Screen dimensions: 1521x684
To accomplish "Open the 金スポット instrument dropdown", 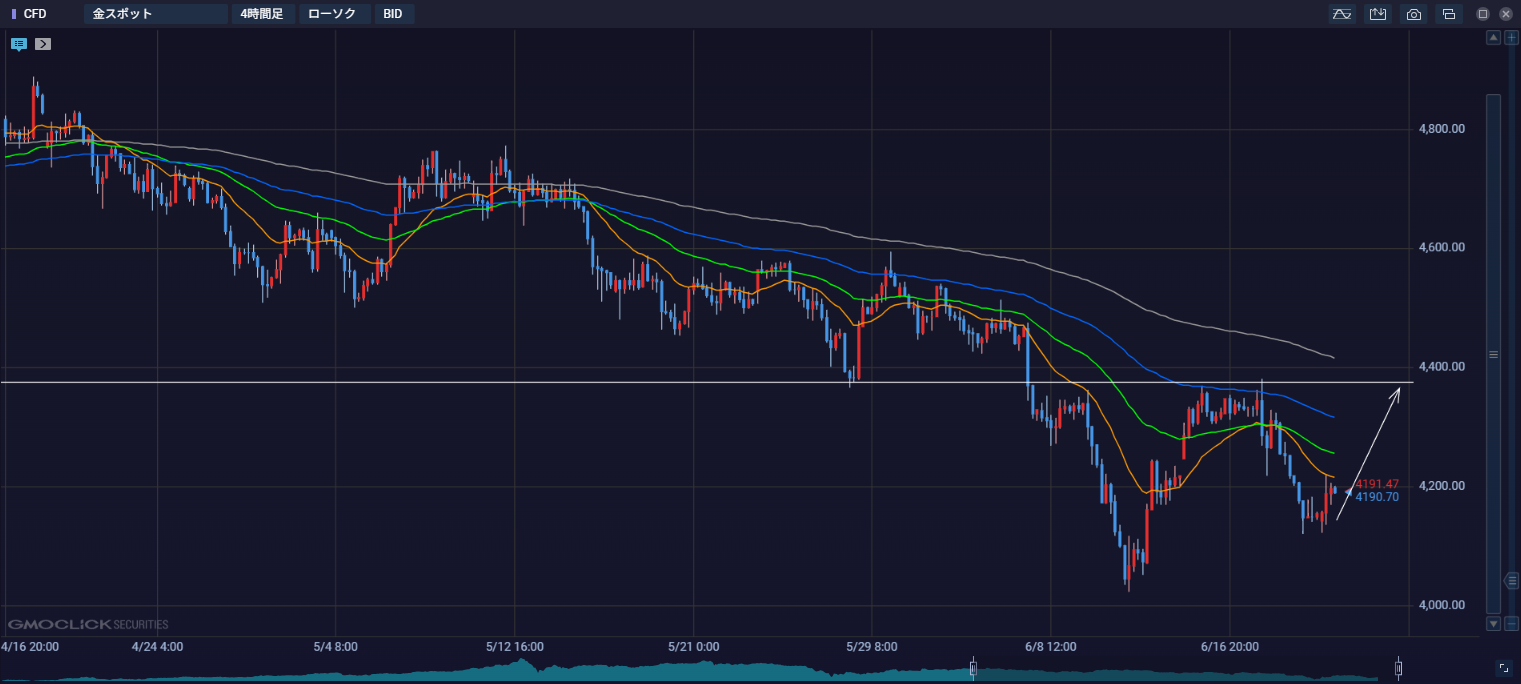I will (x=156, y=14).
